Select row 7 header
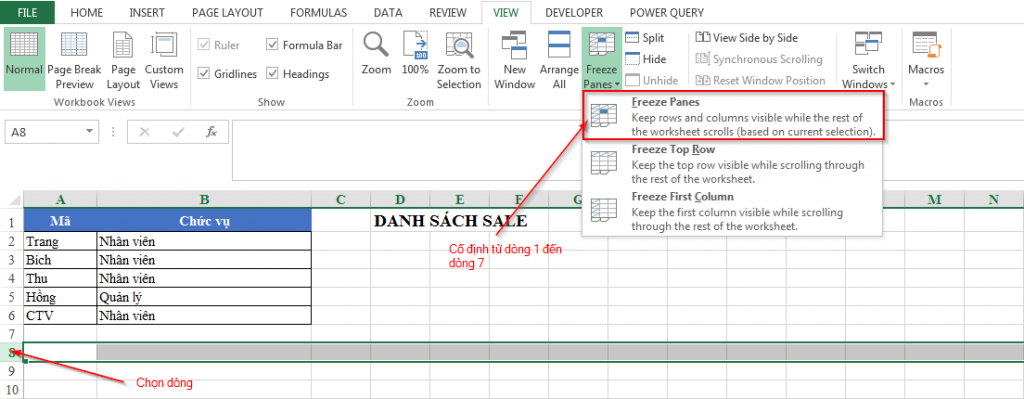This screenshot has height=399, width=1024. 11,334
